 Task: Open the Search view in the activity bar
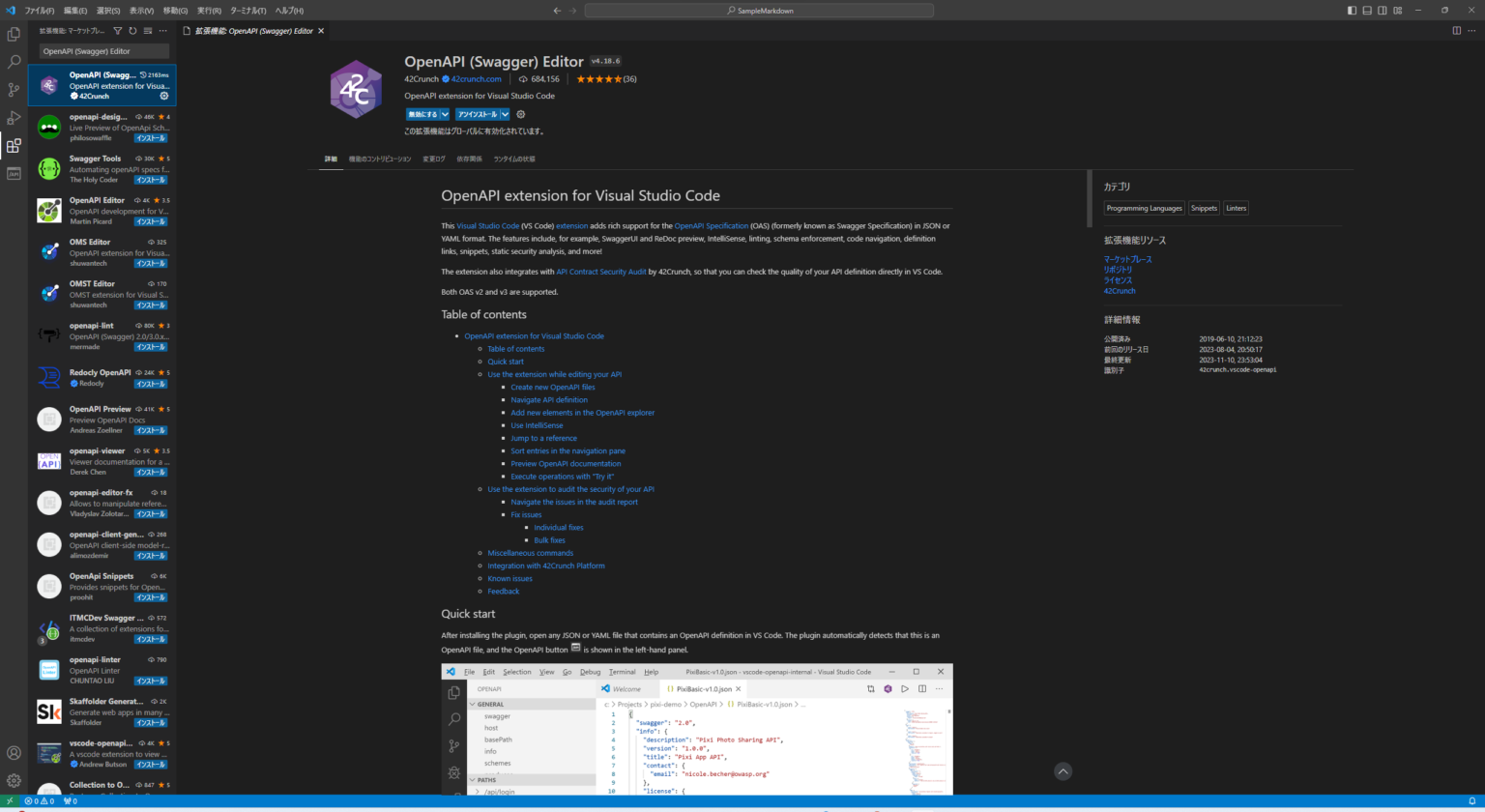[x=13, y=60]
